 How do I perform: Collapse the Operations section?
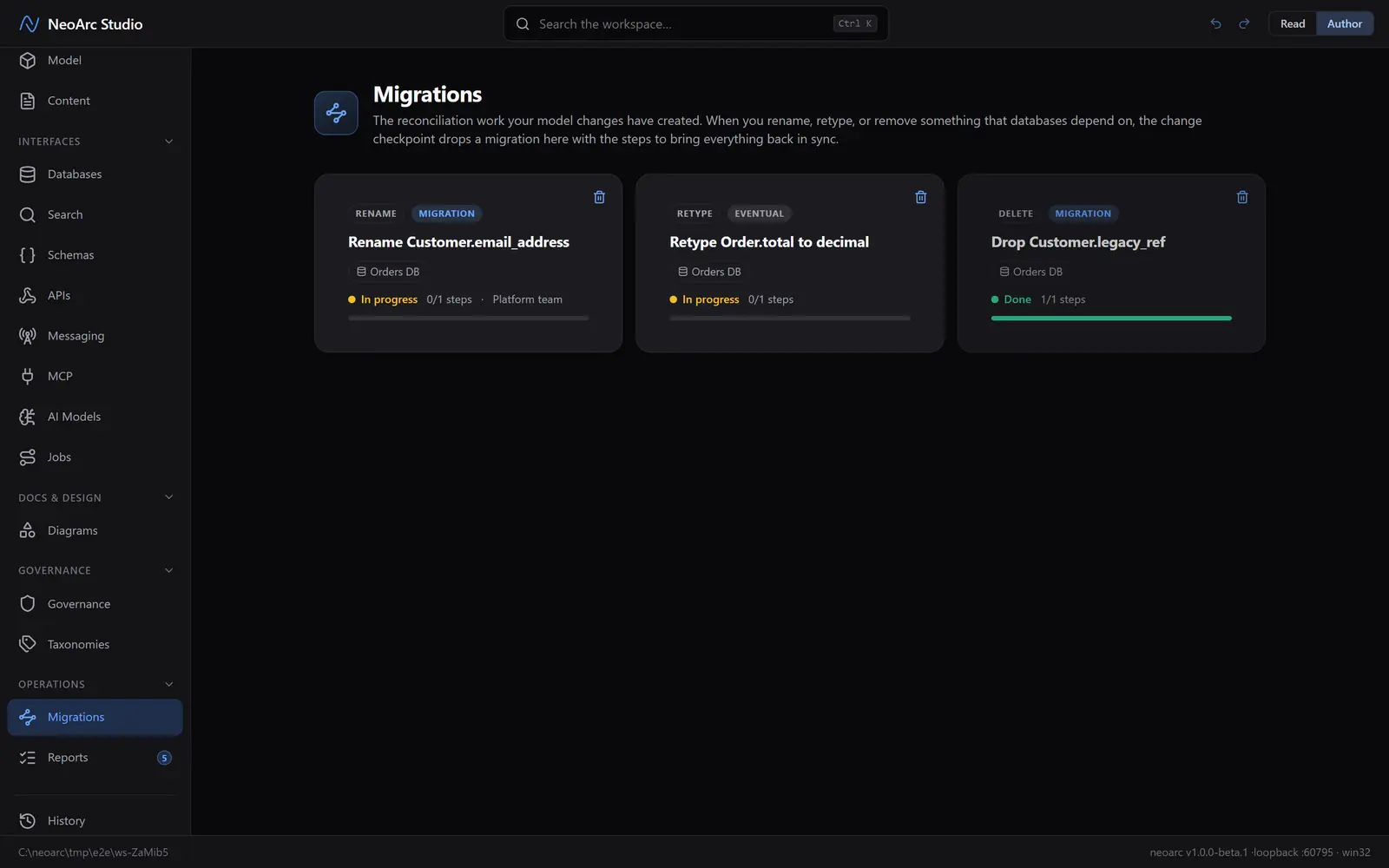point(169,684)
